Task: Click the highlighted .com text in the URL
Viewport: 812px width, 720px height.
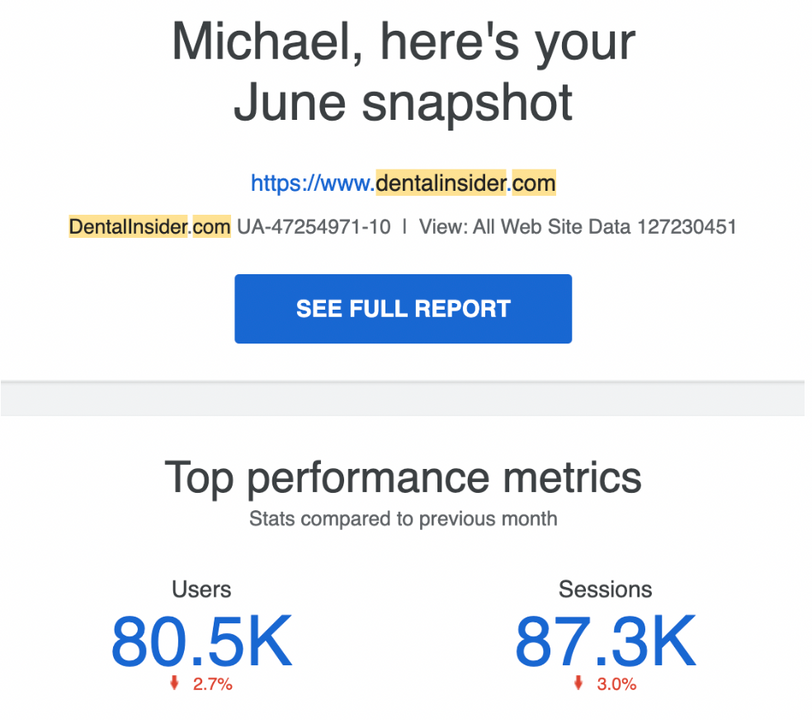Action: 534,183
